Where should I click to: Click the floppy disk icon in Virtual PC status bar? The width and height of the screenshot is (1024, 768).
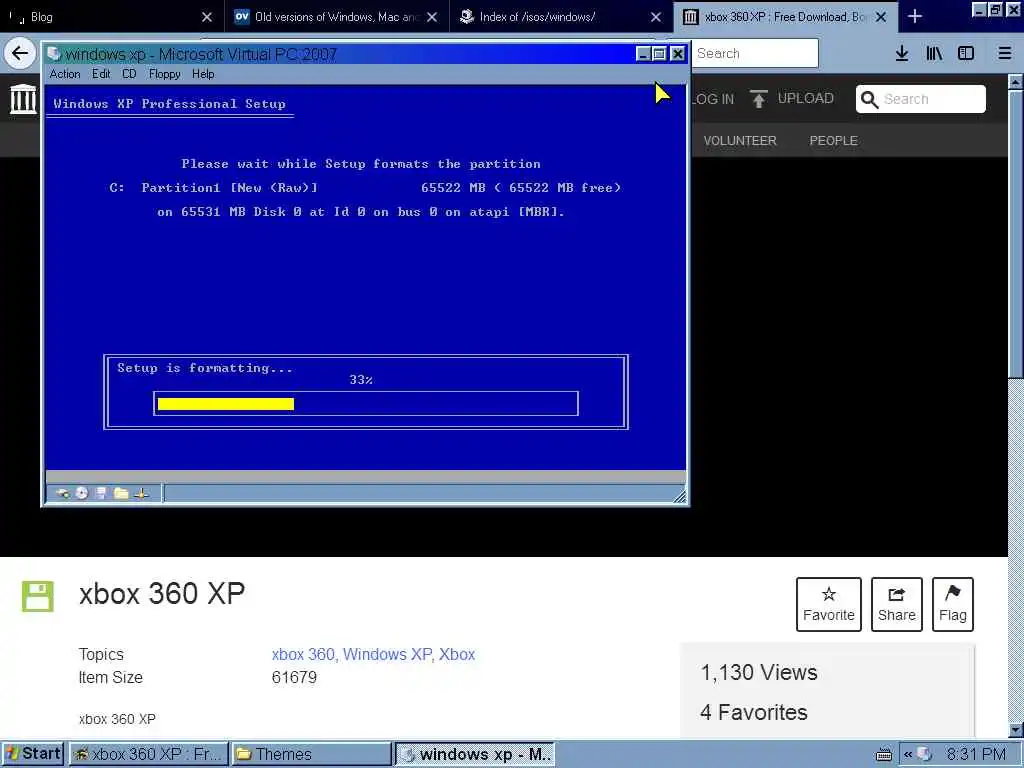101,493
